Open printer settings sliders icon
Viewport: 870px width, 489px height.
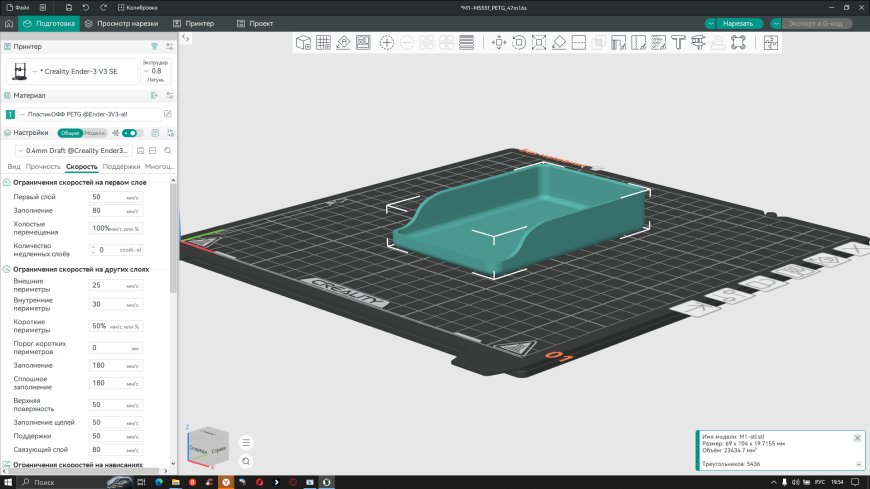pos(170,47)
